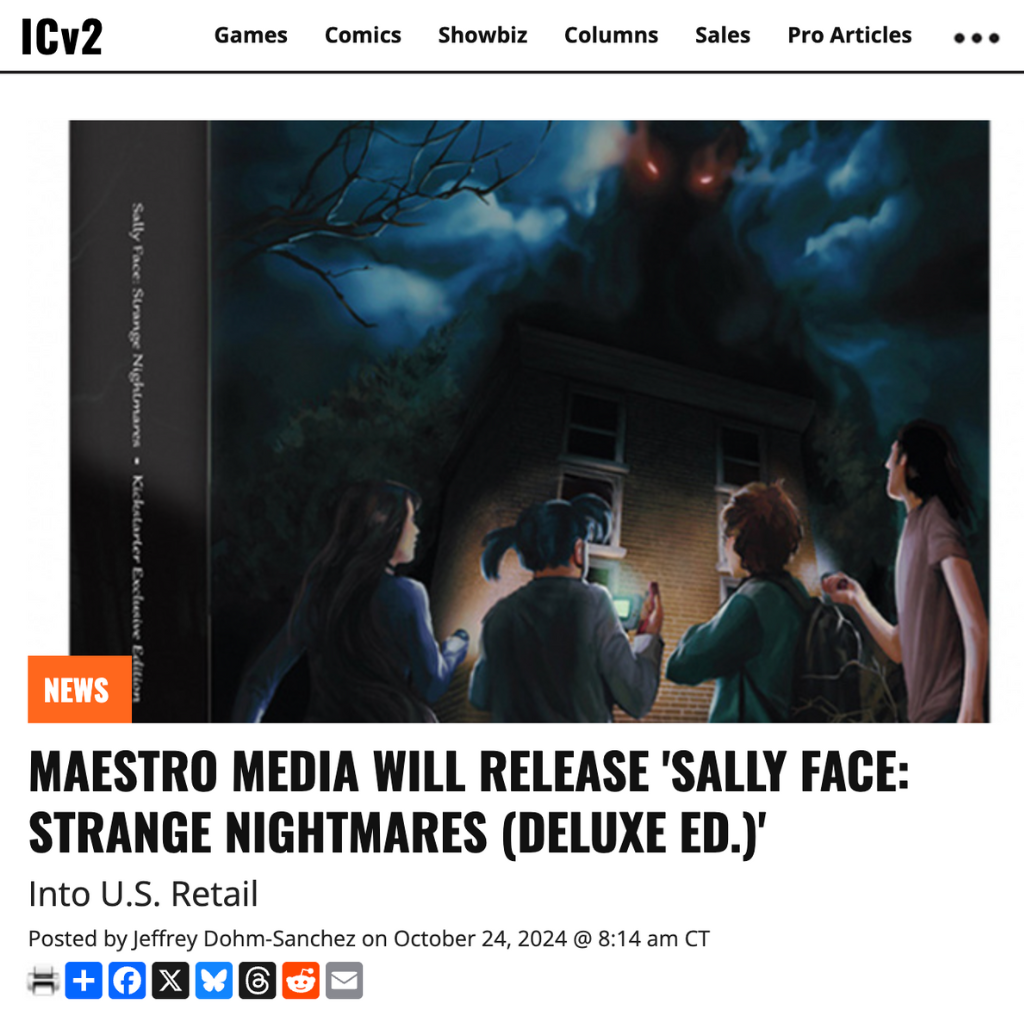Click the Maestro Media article headline
Screen dimensions: 1024x1024
(x=468, y=802)
